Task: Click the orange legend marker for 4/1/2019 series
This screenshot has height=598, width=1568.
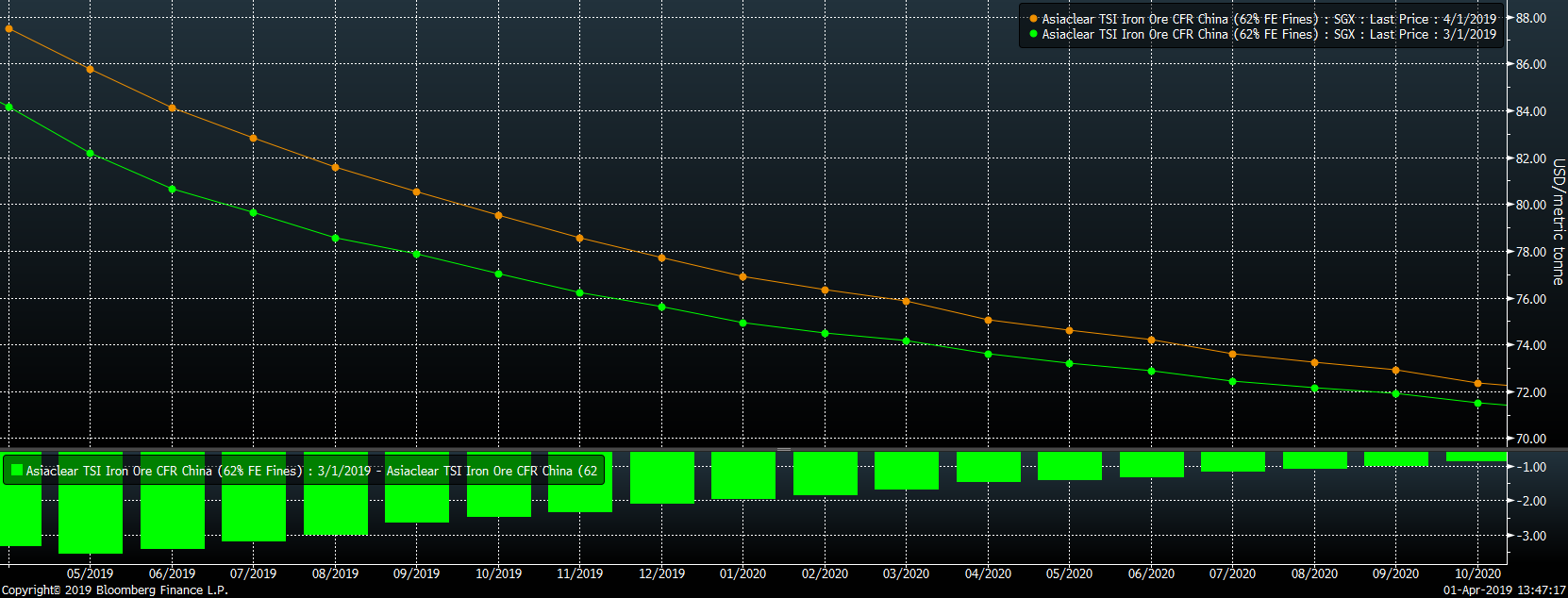Action: (1033, 19)
